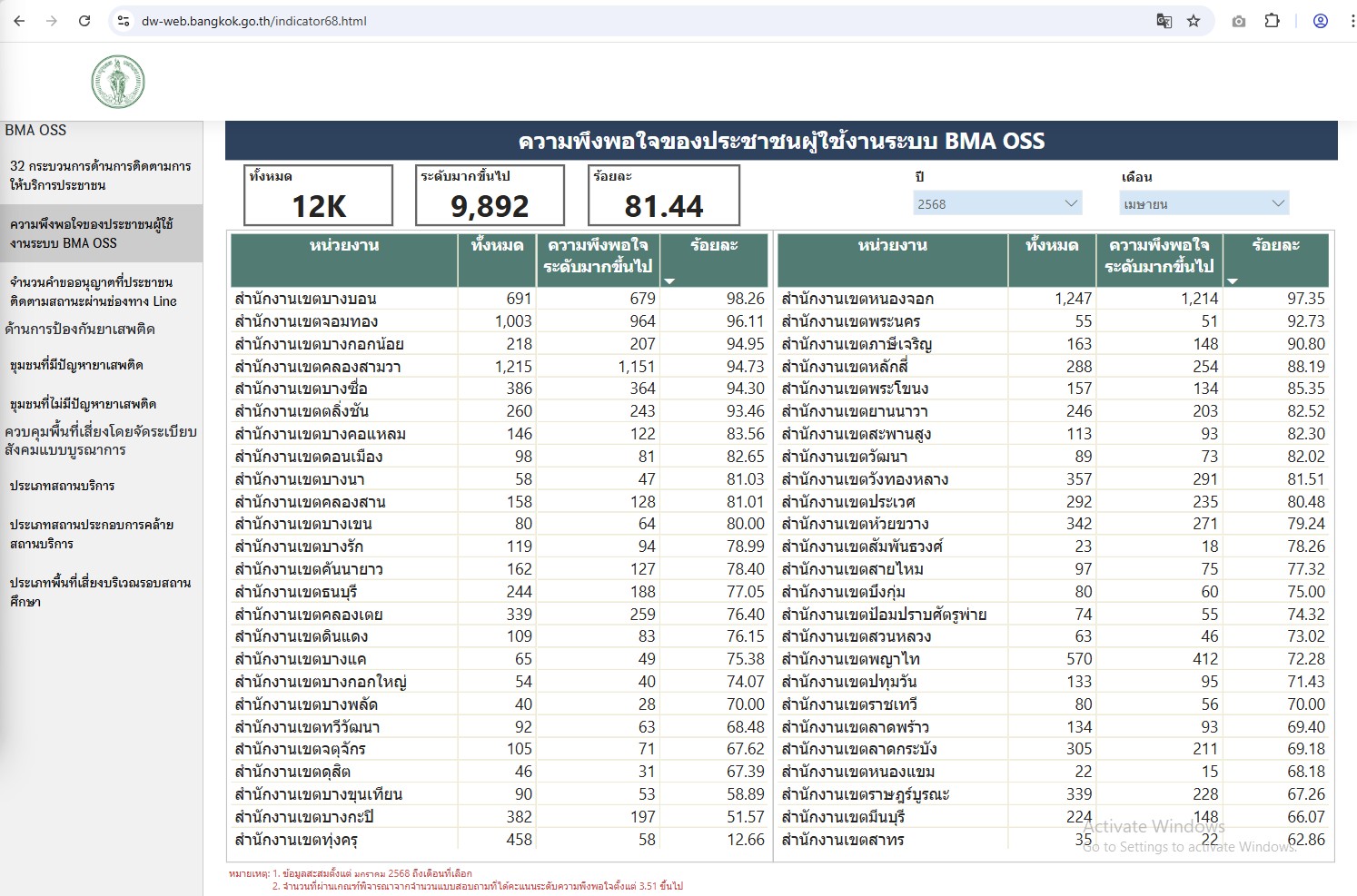Click sort arrow under left ร้อยละ header
The width and height of the screenshot is (1357, 896).
pyautogui.click(x=669, y=281)
